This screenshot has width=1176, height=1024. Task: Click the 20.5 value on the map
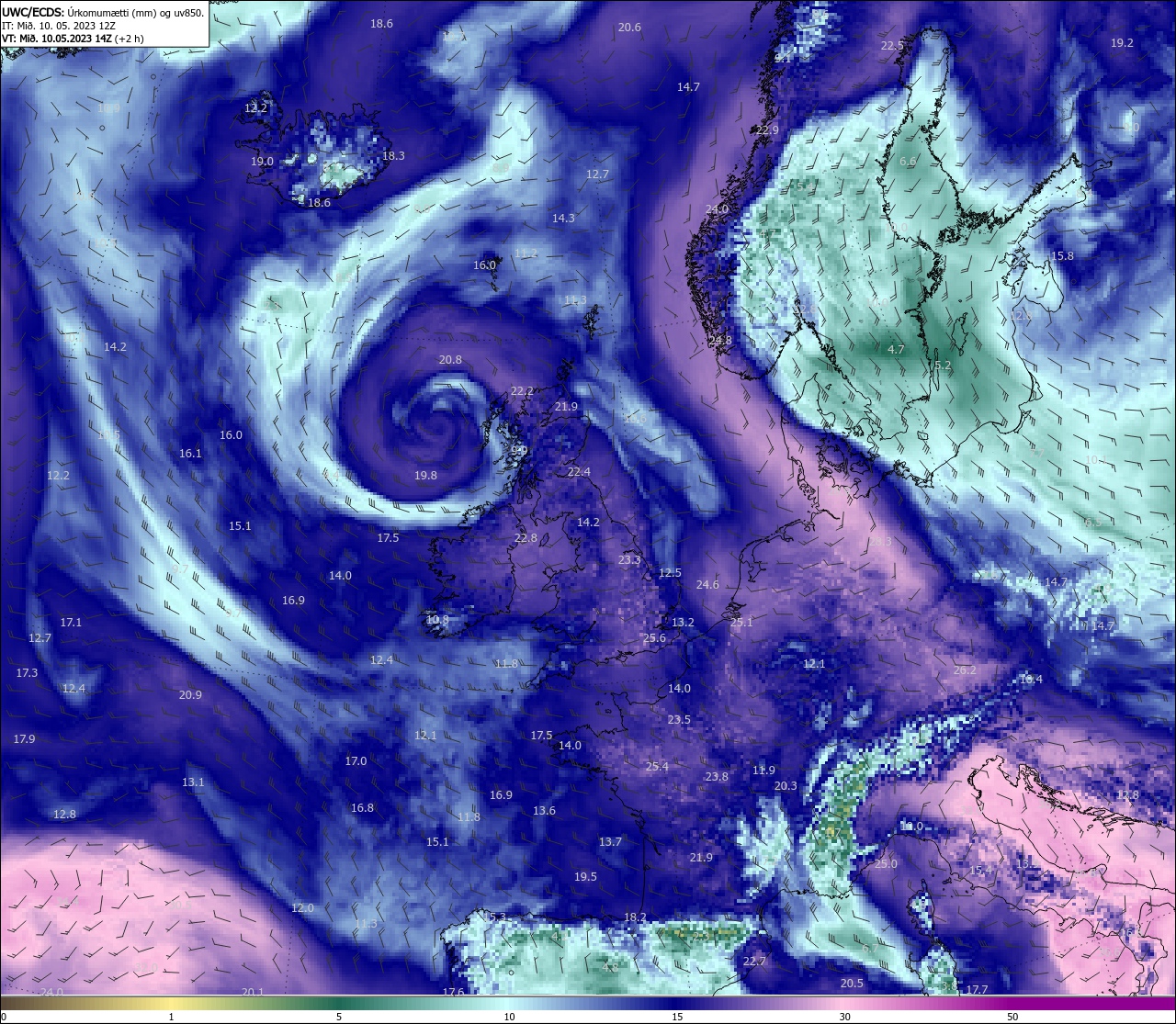[x=852, y=984]
